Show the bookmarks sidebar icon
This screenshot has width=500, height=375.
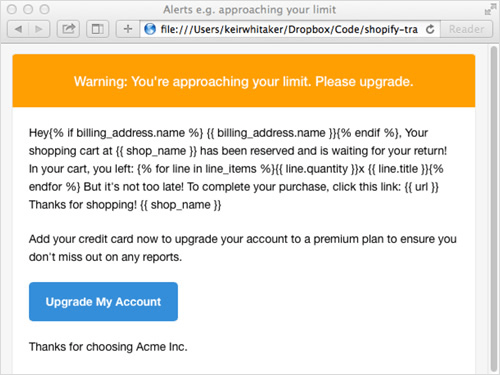pyautogui.click(x=97, y=29)
